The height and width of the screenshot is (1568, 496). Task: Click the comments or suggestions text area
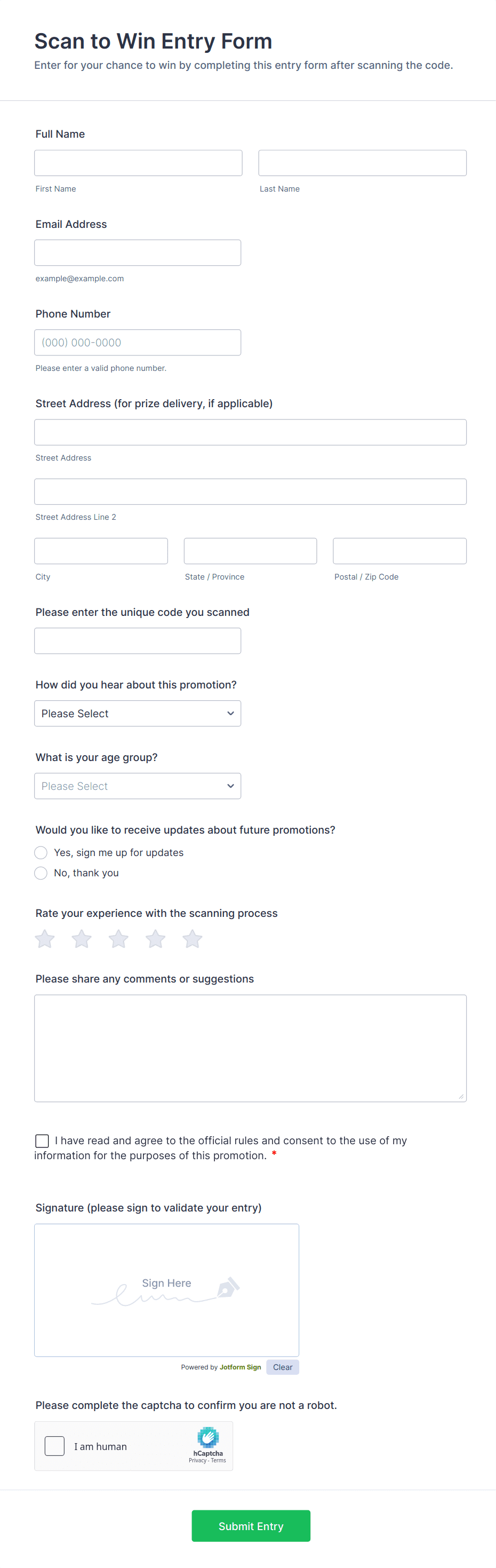(250, 1048)
